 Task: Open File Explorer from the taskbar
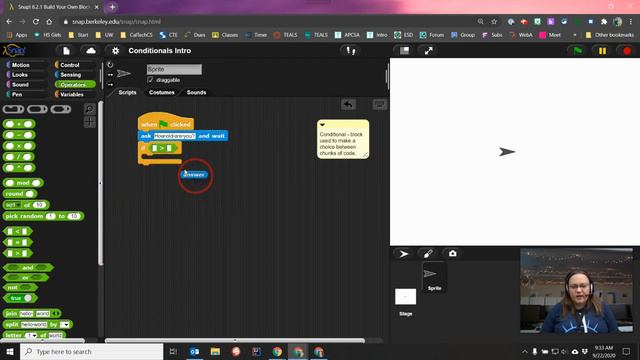click(x=215, y=351)
